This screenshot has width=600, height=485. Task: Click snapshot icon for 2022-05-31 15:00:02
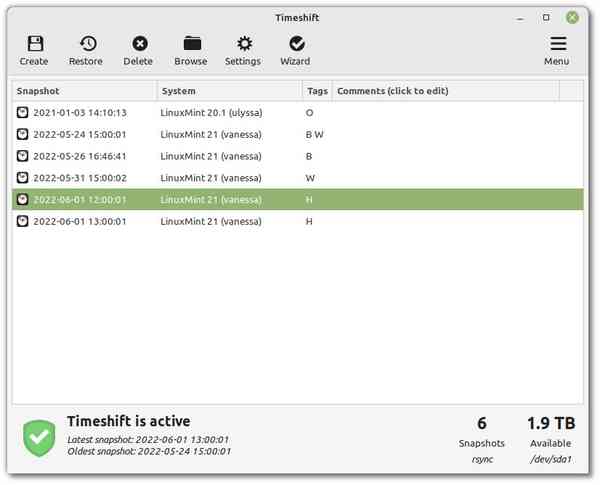(23, 178)
